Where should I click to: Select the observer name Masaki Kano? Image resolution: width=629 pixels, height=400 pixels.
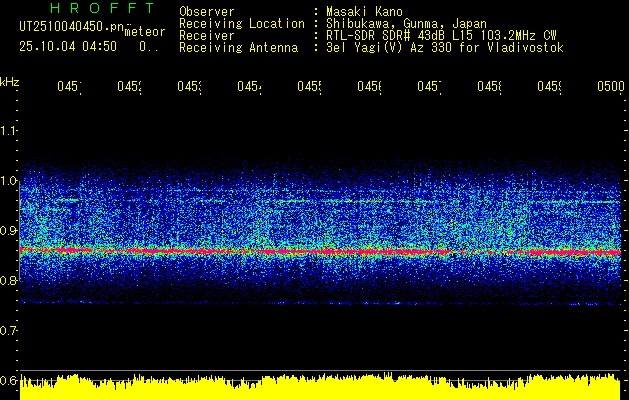tap(364, 11)
